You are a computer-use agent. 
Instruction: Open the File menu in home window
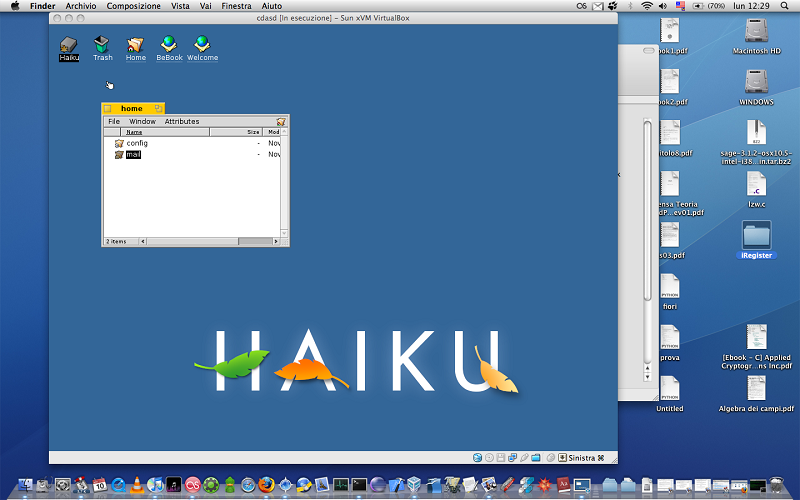pyautogui.click(x=114, y=122)
